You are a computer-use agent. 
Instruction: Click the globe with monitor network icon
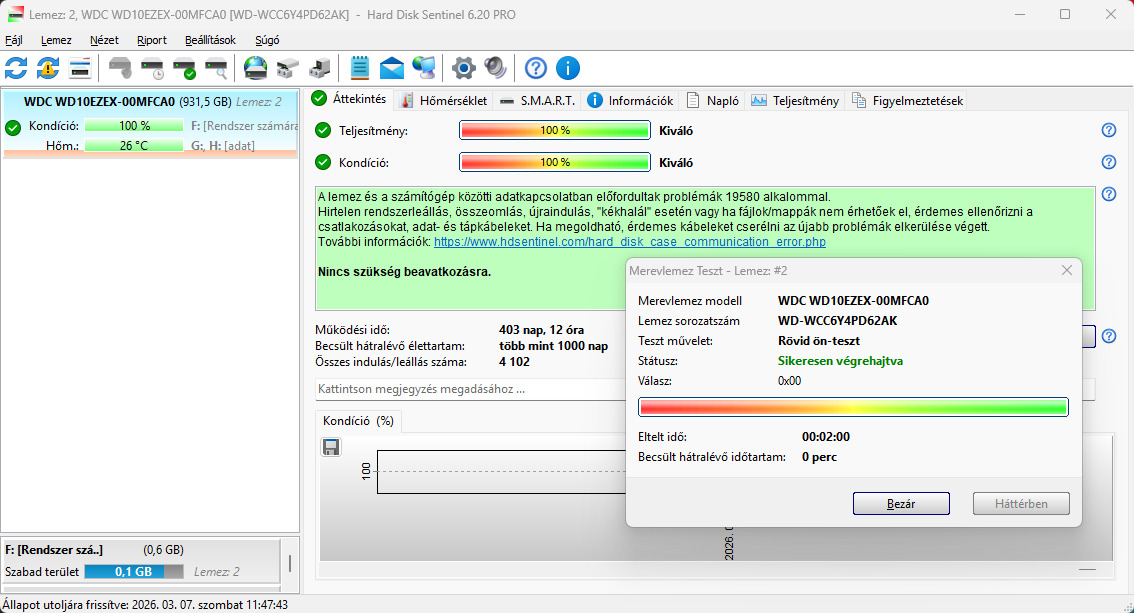(423, 69)
